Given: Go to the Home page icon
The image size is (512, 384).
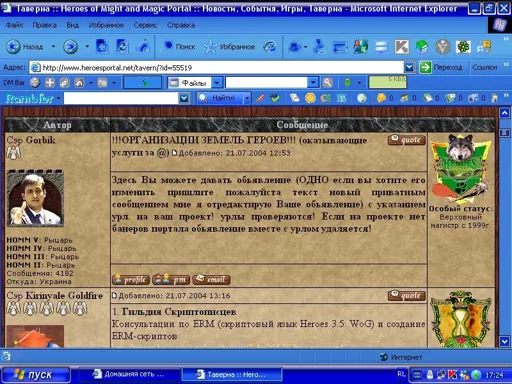Looking at the screenshot, I should point(143,46).
